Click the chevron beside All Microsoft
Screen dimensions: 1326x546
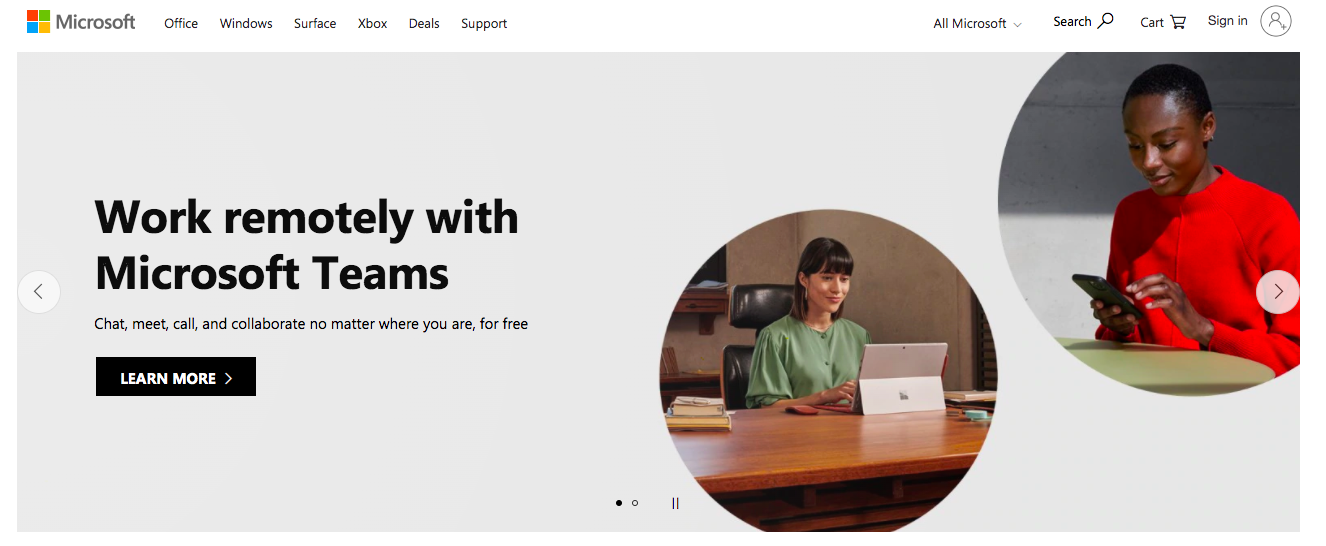point(1017,24)
